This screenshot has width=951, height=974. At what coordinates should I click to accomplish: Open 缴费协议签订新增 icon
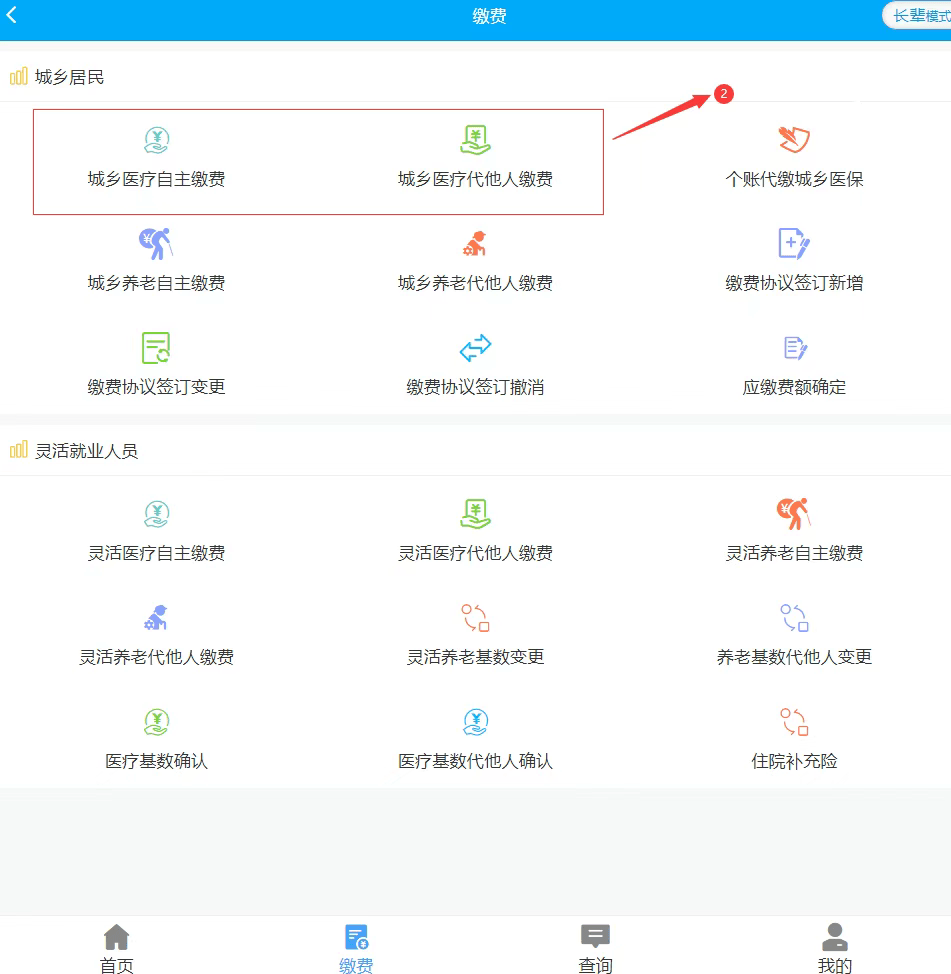[794, 243]
